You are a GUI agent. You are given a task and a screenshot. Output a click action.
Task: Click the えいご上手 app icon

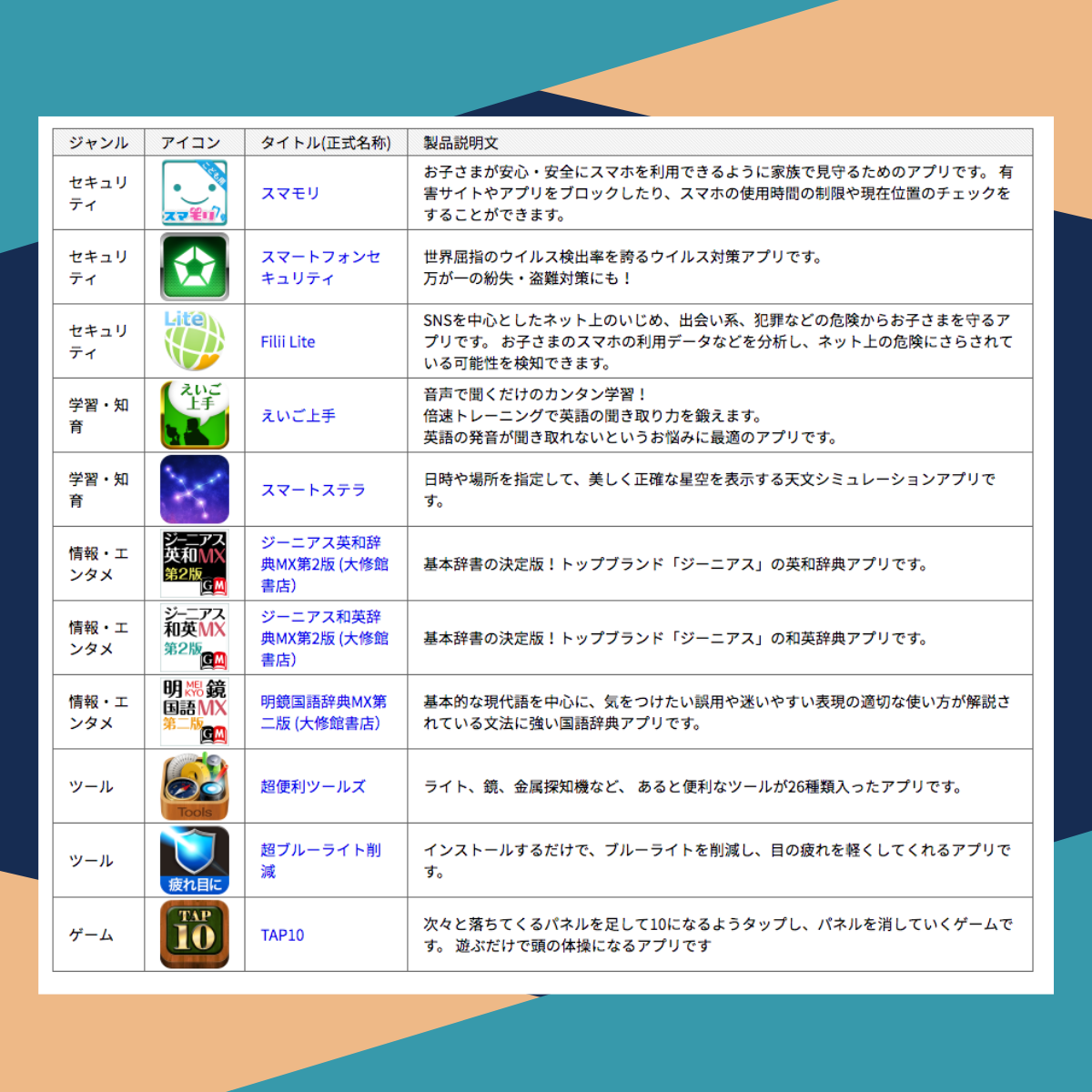(x=195, y=415)
